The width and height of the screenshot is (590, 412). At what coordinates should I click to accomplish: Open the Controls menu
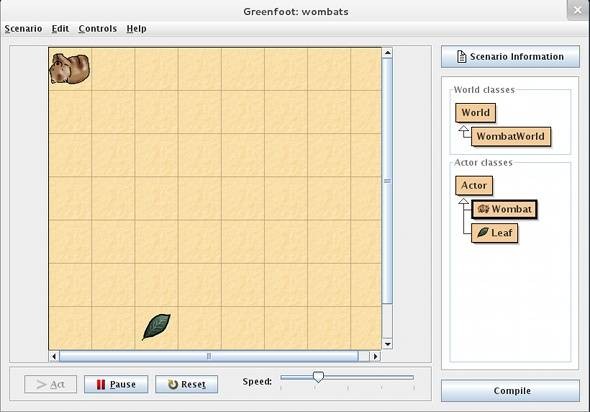pyautogui.click(x=98, y=29)
